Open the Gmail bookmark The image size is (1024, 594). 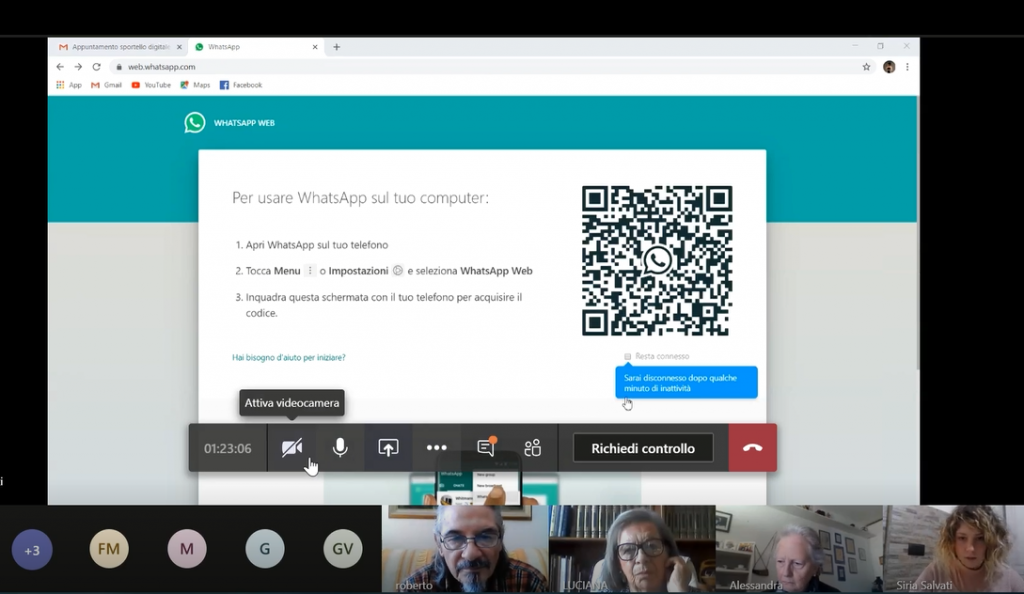coord(106,85)
